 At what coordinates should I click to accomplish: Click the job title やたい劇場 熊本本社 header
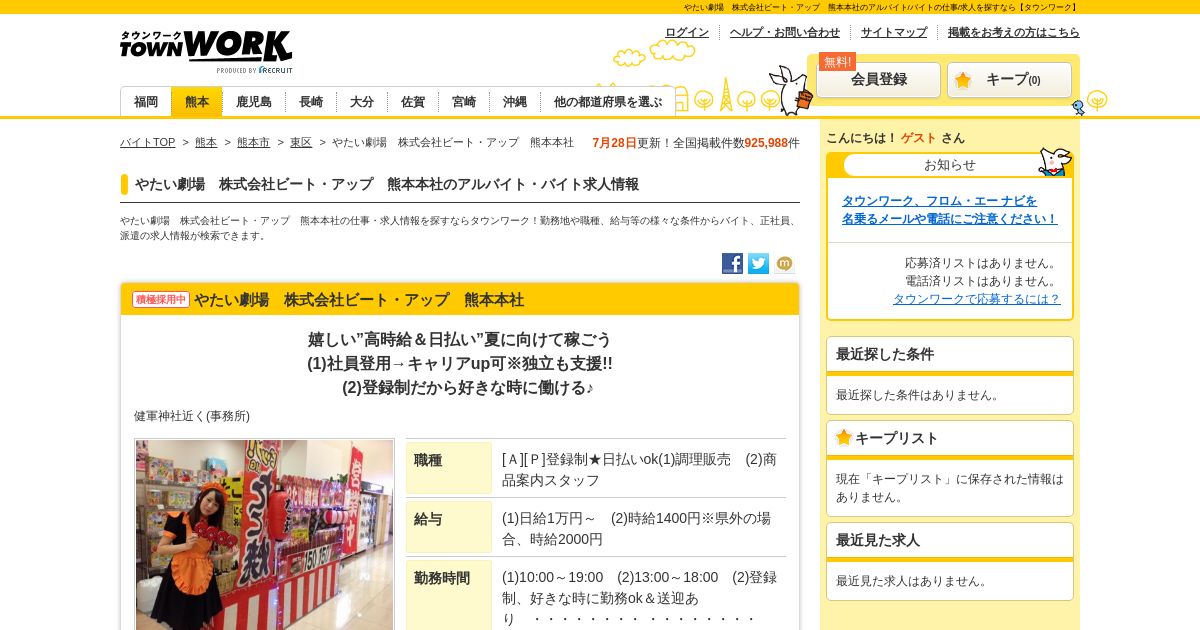[x=359, y=300]
